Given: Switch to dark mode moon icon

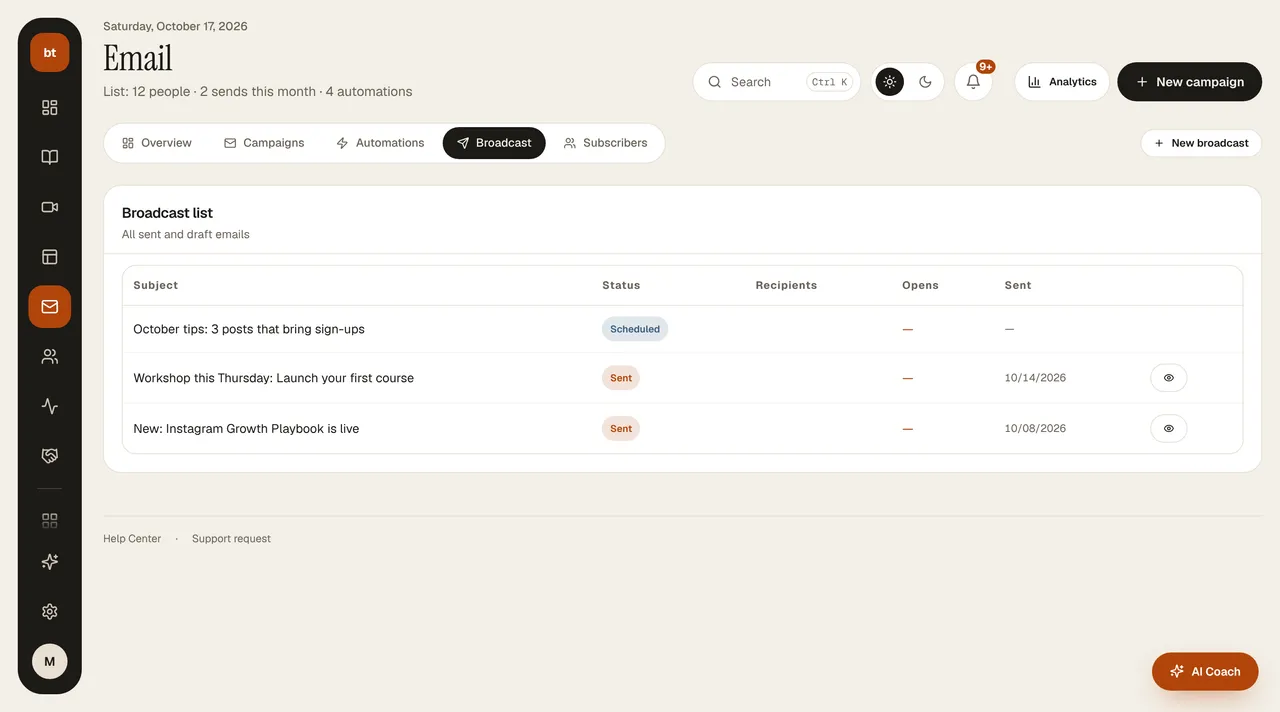Looking at the screenshot, I should 925,82.
